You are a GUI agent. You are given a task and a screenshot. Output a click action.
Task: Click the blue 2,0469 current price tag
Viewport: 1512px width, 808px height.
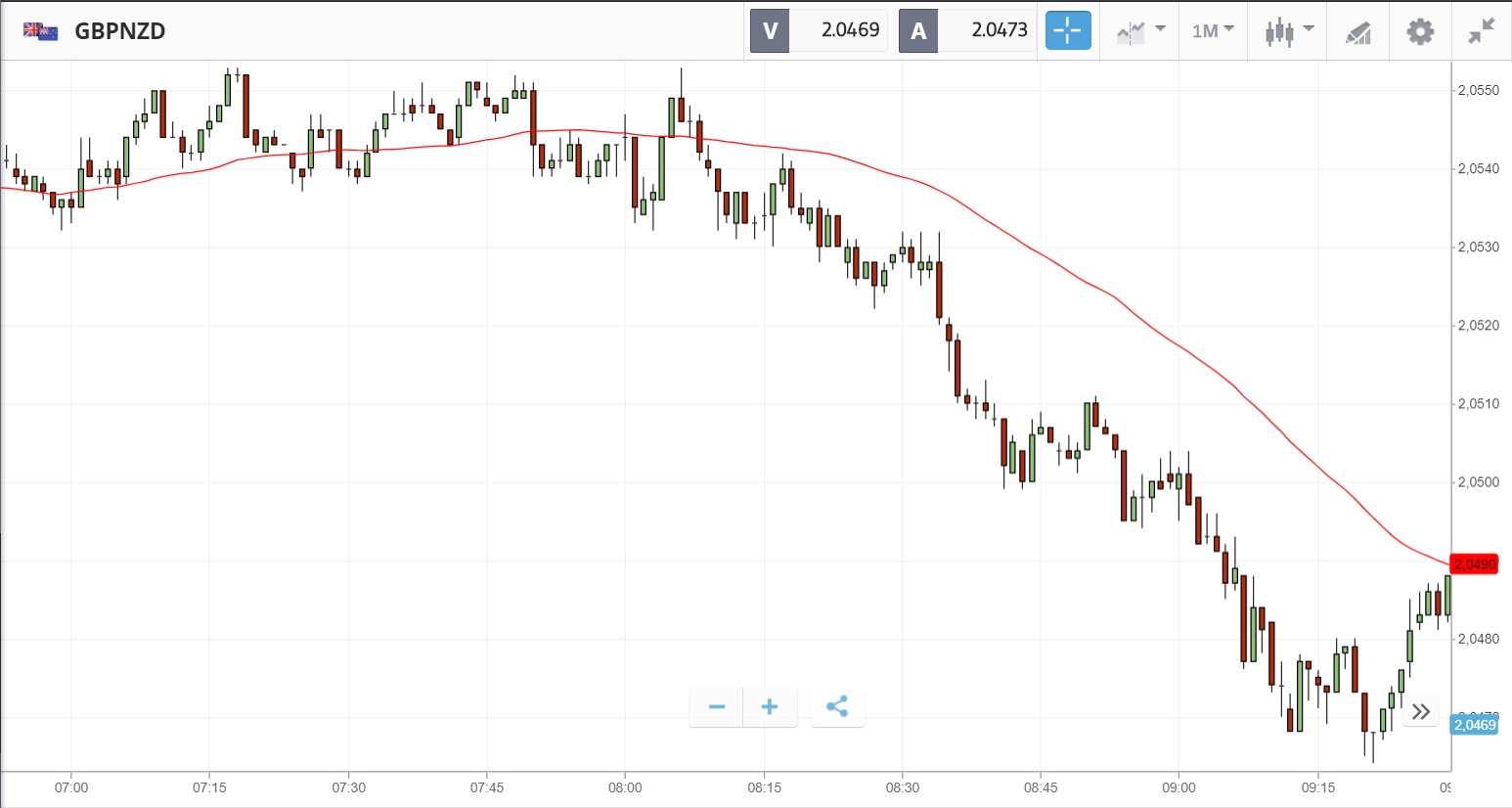1475,725
